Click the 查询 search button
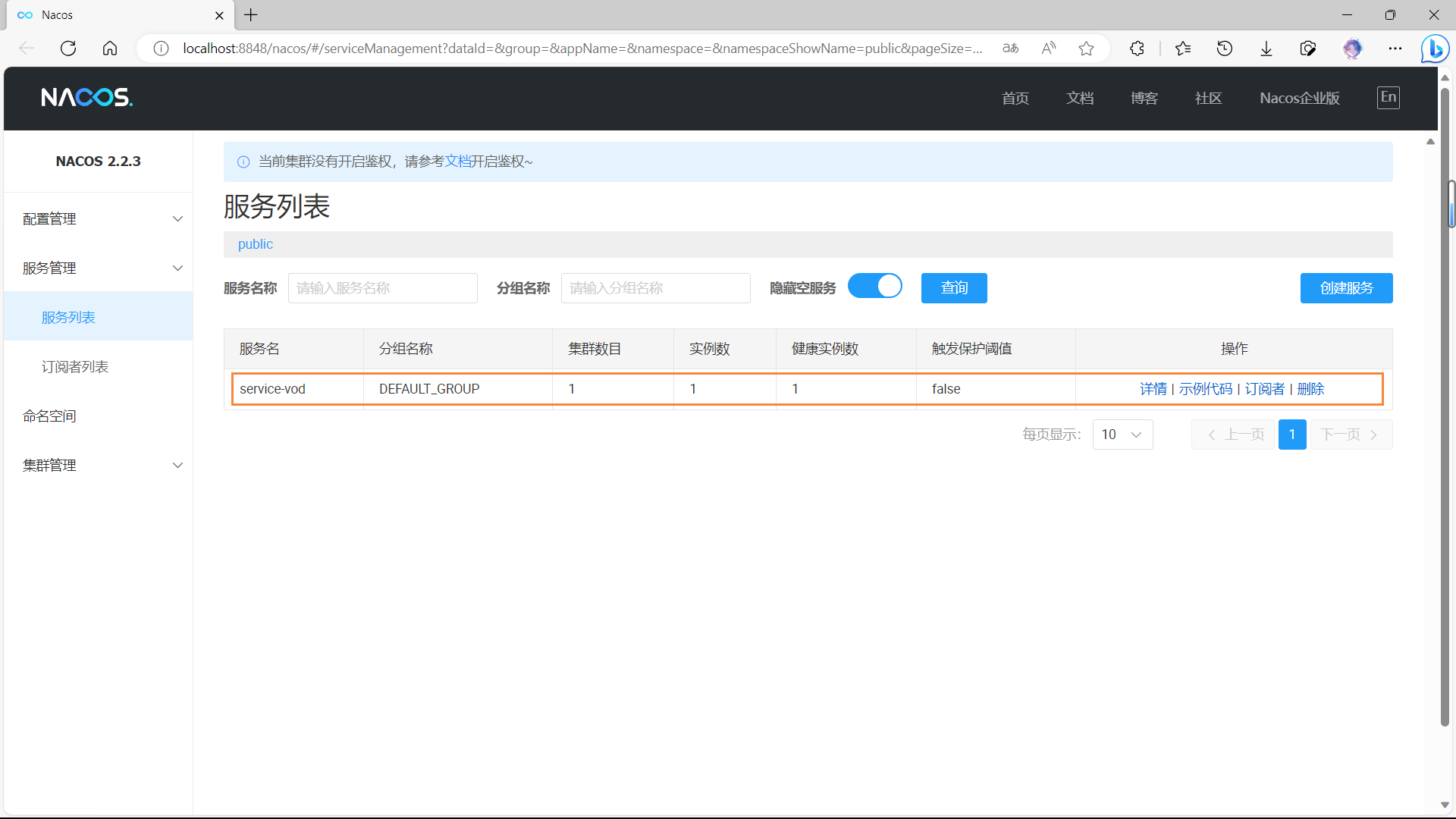 (x=953, y=288)
